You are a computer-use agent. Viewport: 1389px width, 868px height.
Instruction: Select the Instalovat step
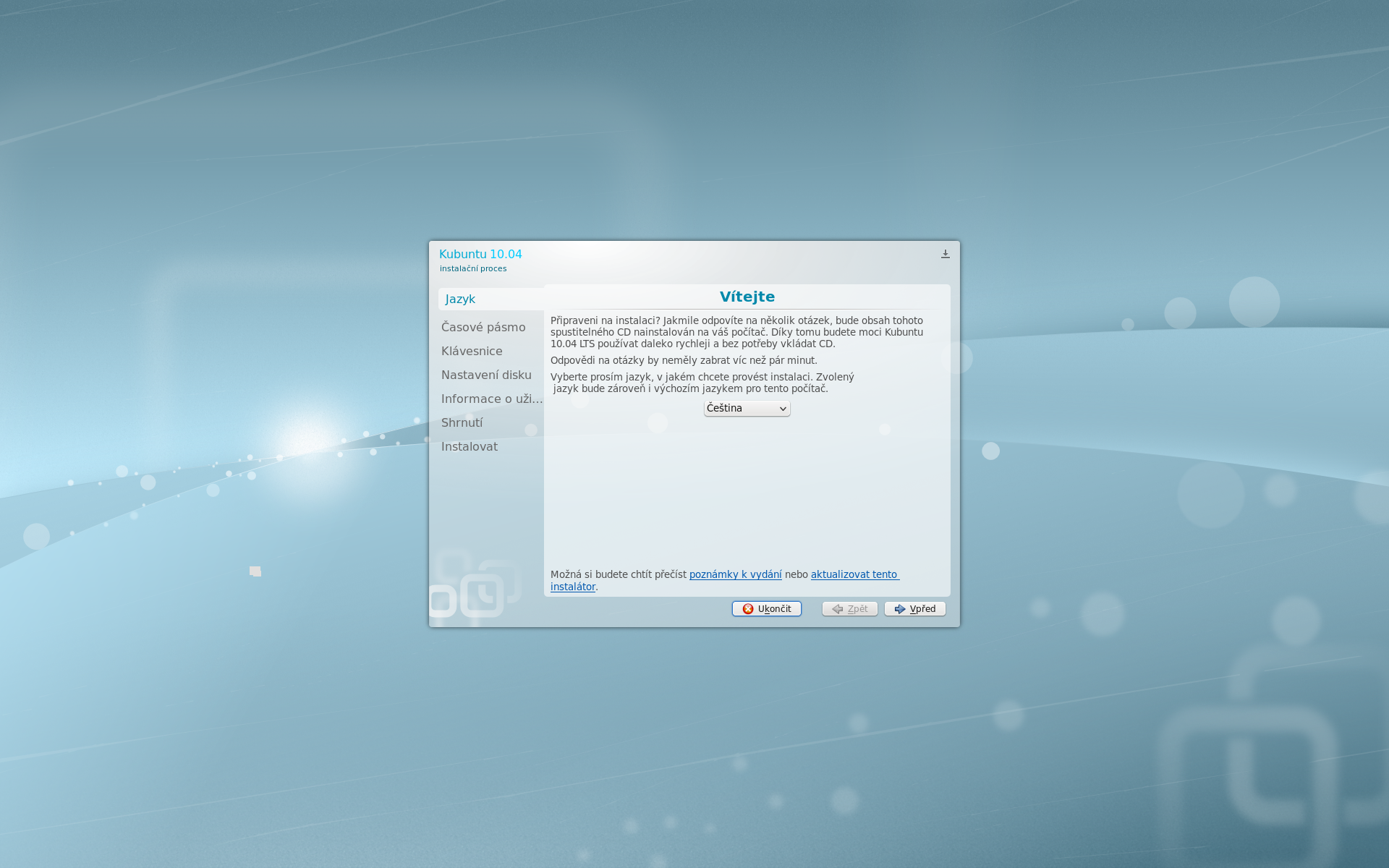click(470, 446)
